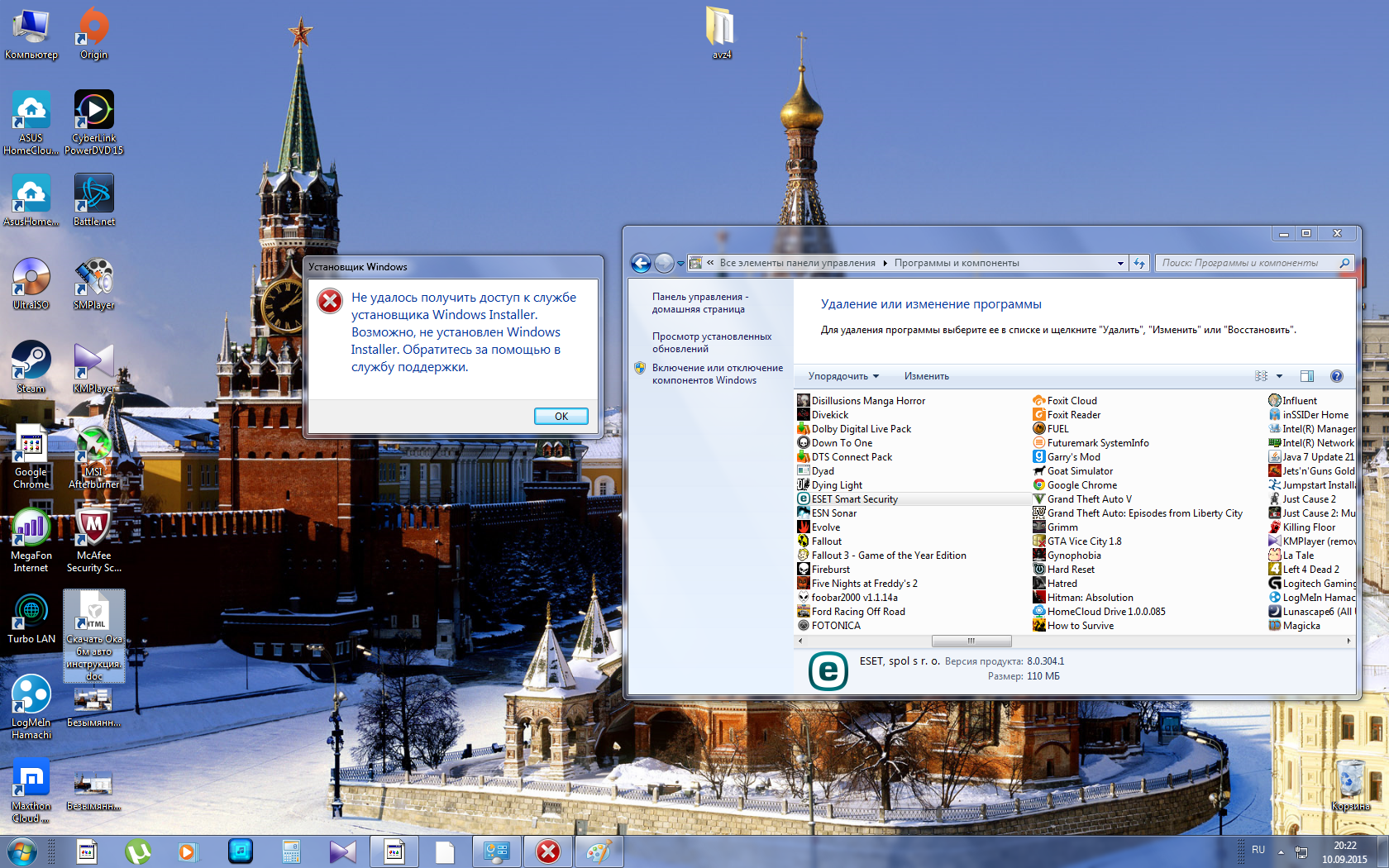Screen dimensions: 1389x868
Task: Open the SMPlayer desktop shortcut
Action: point(93,284)
